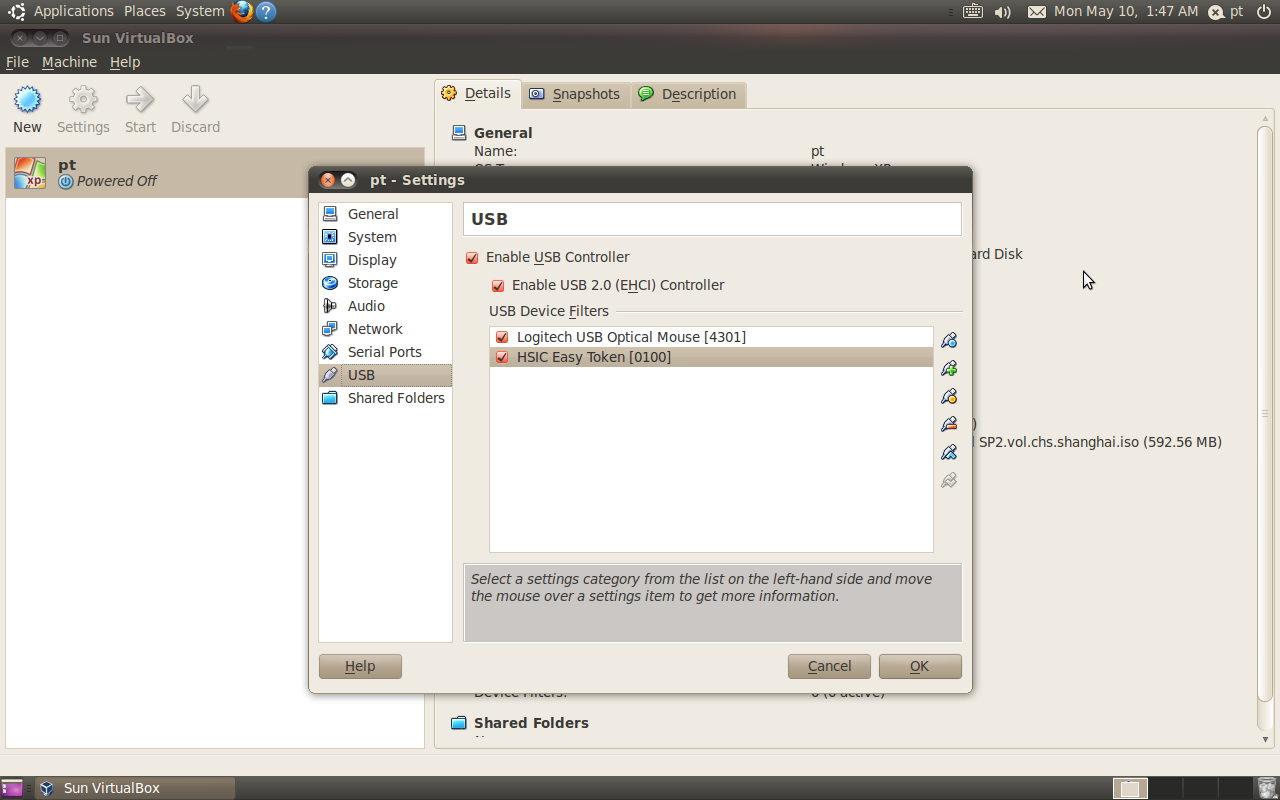This screenshot has width=1280, height=800.
Task: Click the show desktop button in bottom panel
Action: (x=12, y=788)
